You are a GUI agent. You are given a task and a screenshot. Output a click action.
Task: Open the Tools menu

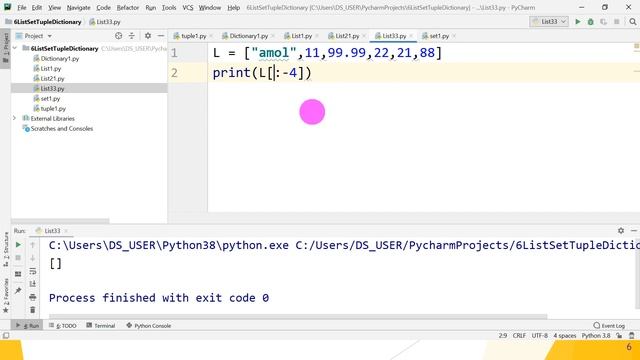pyautogui.click(x=169, y=7)
